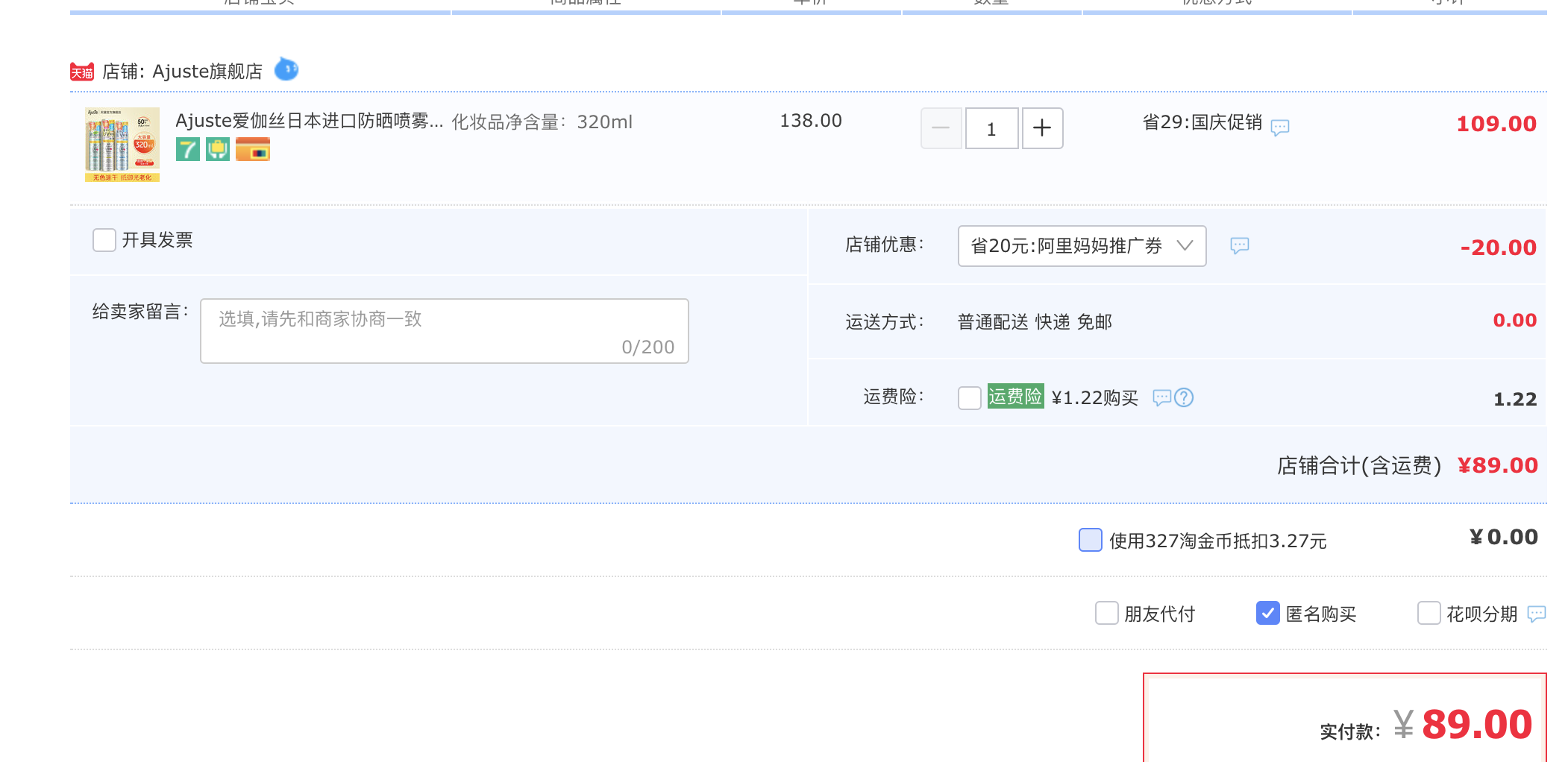Click the question mark help icon for 运费险
Viewport: 1568px width, 762px height.
[1184, 397]
